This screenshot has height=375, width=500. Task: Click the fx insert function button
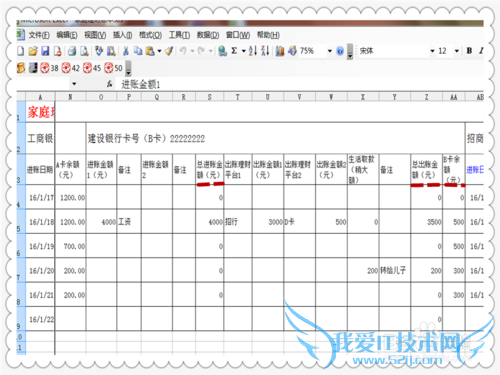coord(110,84)
